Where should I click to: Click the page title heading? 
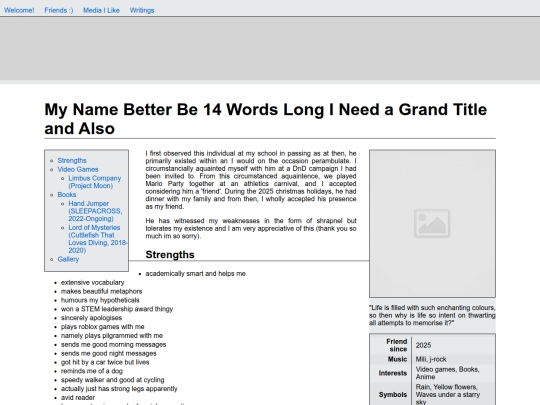(x=266, y=119)
